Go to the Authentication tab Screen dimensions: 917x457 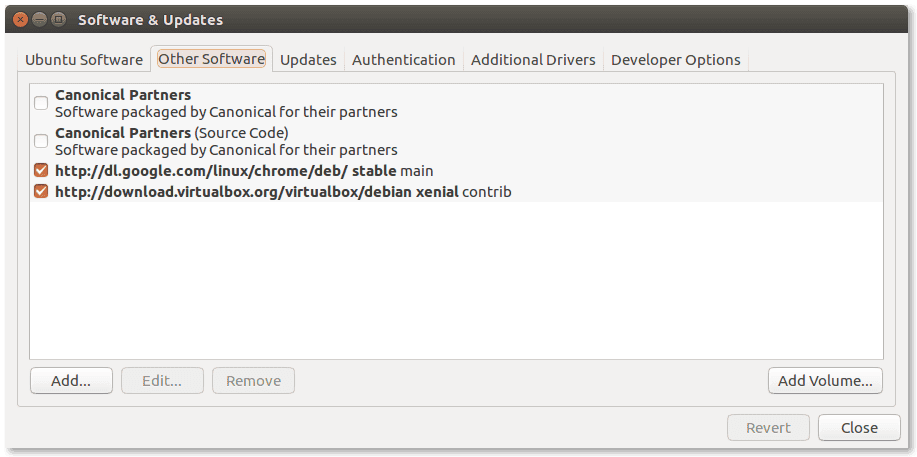click(x=404, y=60)
